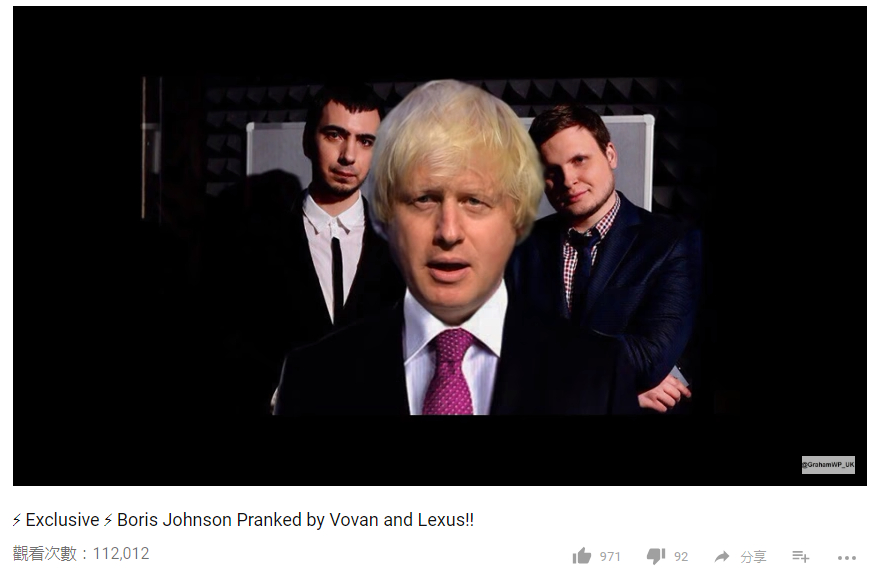
Task: Click the 112,012 view count number
Action: tap(121, 553)
